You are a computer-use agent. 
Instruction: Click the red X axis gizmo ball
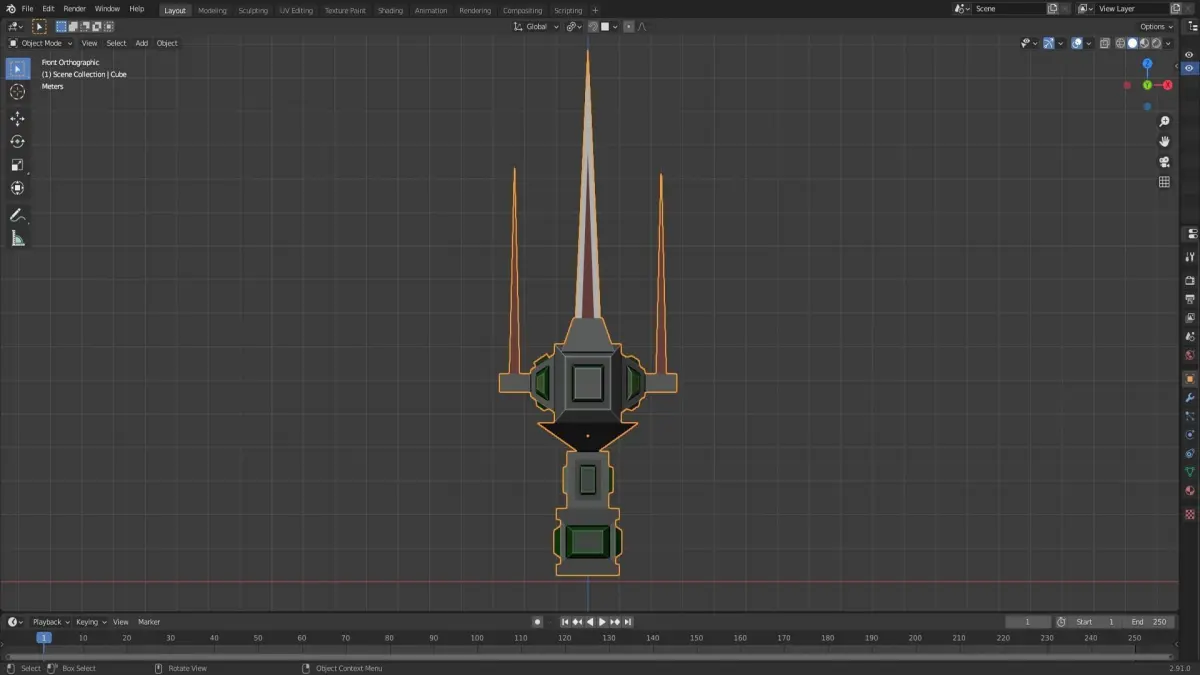pos(1167,85)
